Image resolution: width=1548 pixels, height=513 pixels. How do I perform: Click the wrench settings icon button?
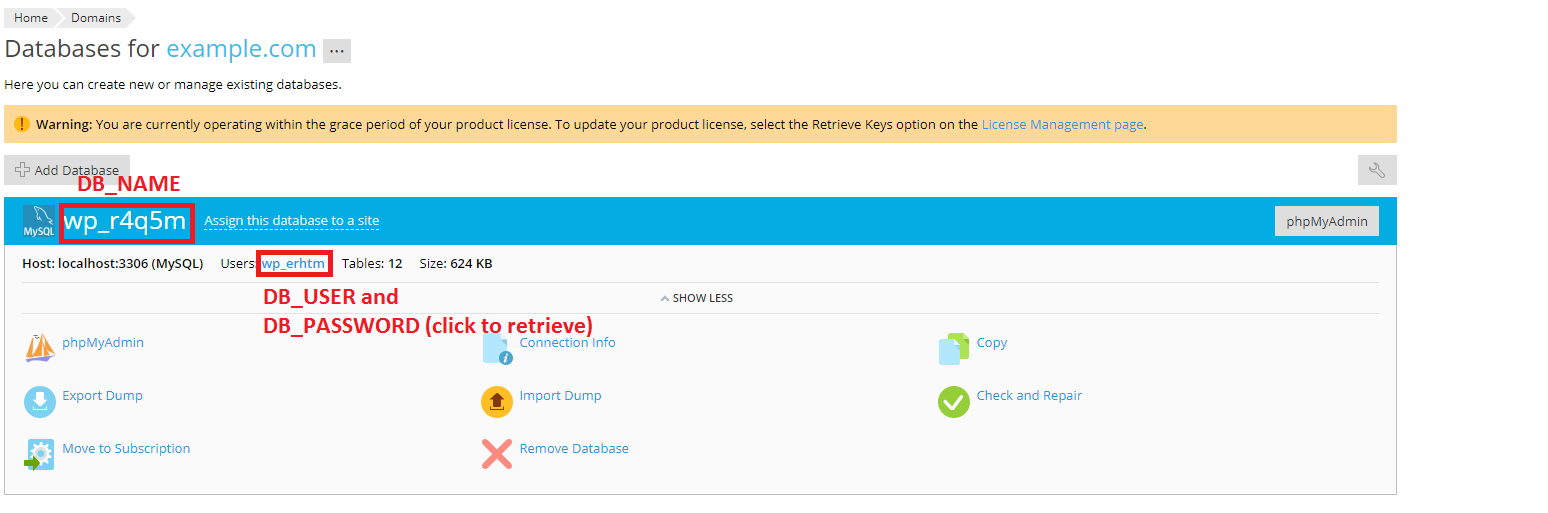[x=1376, y=170]
